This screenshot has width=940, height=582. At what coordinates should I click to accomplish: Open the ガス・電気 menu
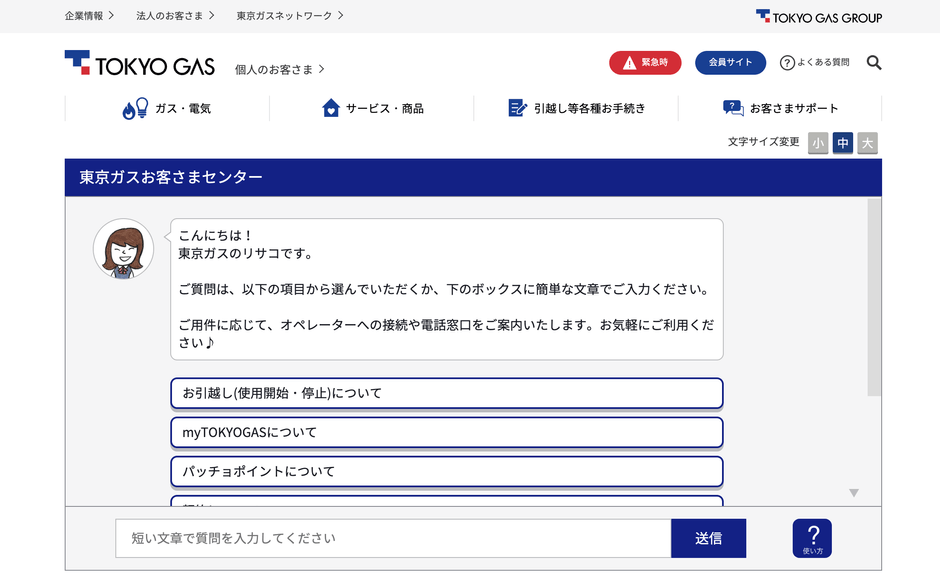[167, 108]
